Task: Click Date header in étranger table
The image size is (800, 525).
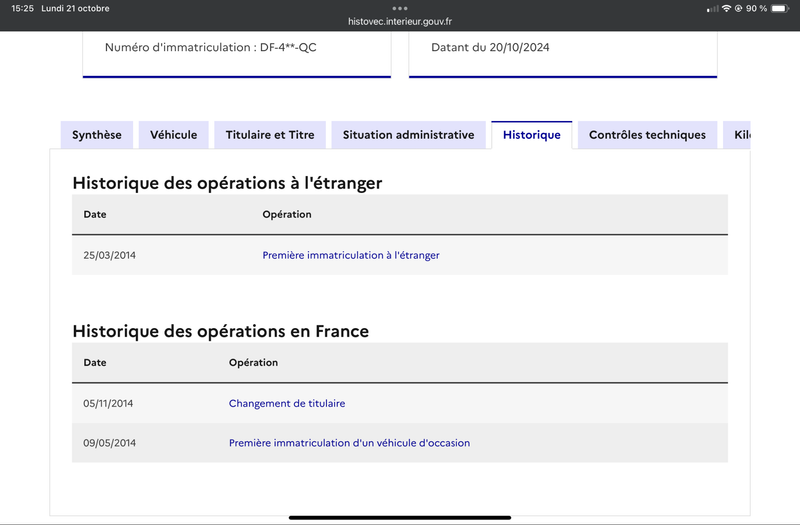Action: pos(95,214)
